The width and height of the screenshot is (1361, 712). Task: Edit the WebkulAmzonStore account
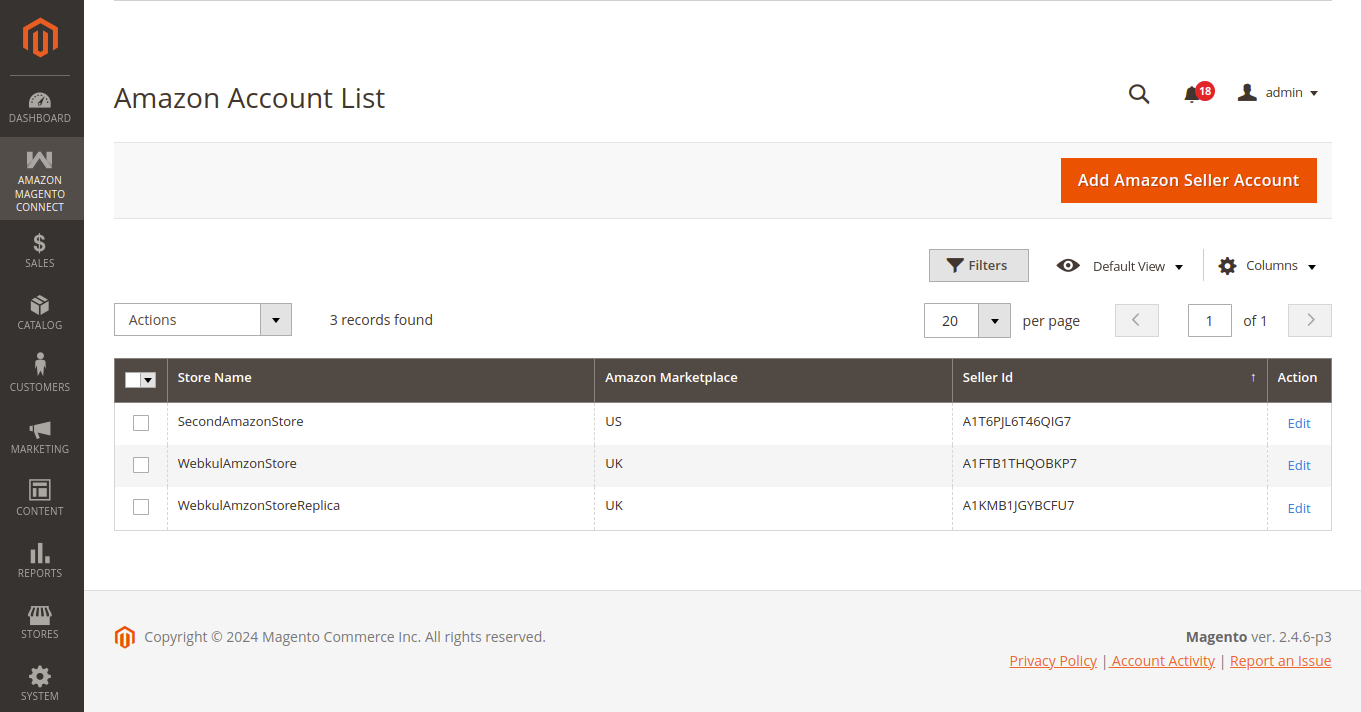1299,465
